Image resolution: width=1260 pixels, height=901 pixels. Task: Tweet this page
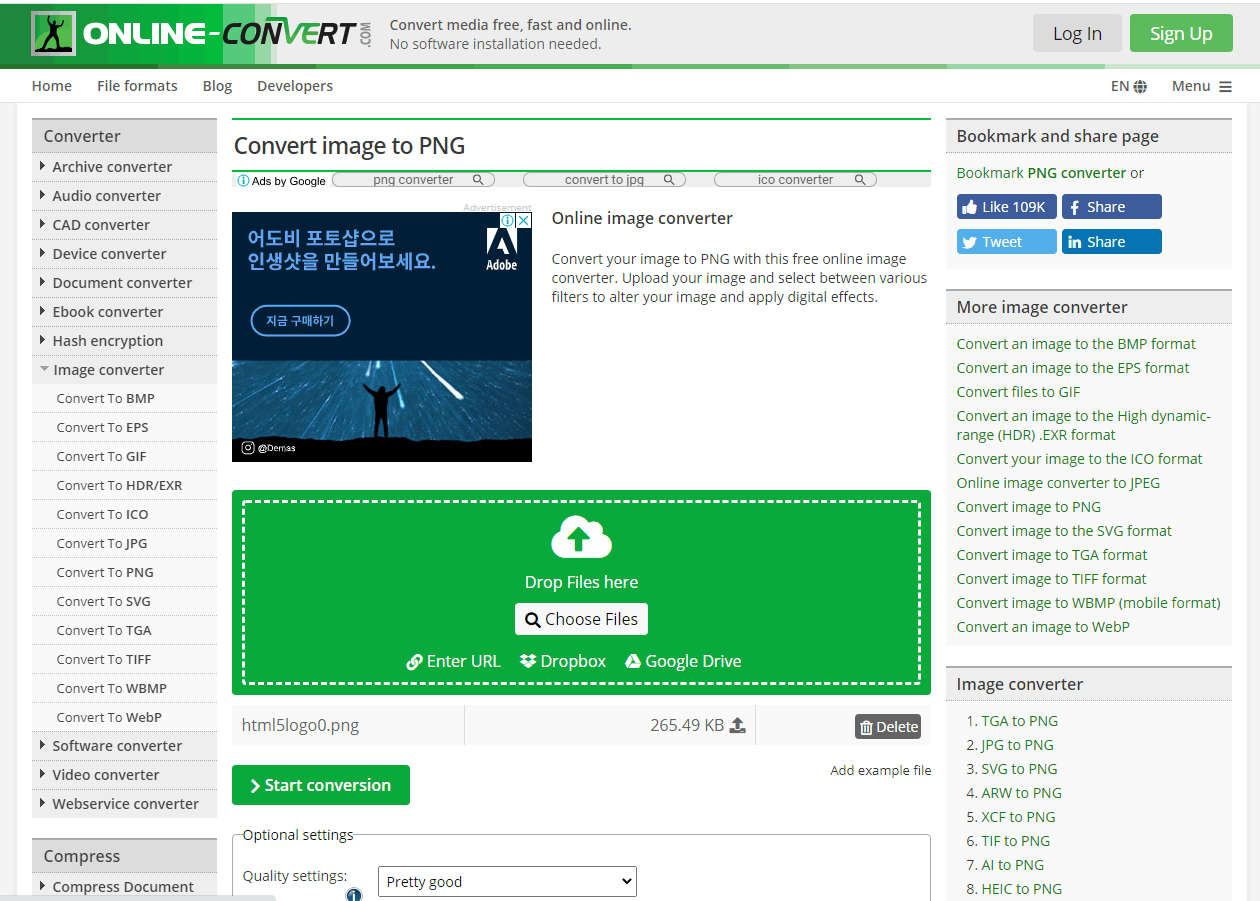tap(1006, 242)
